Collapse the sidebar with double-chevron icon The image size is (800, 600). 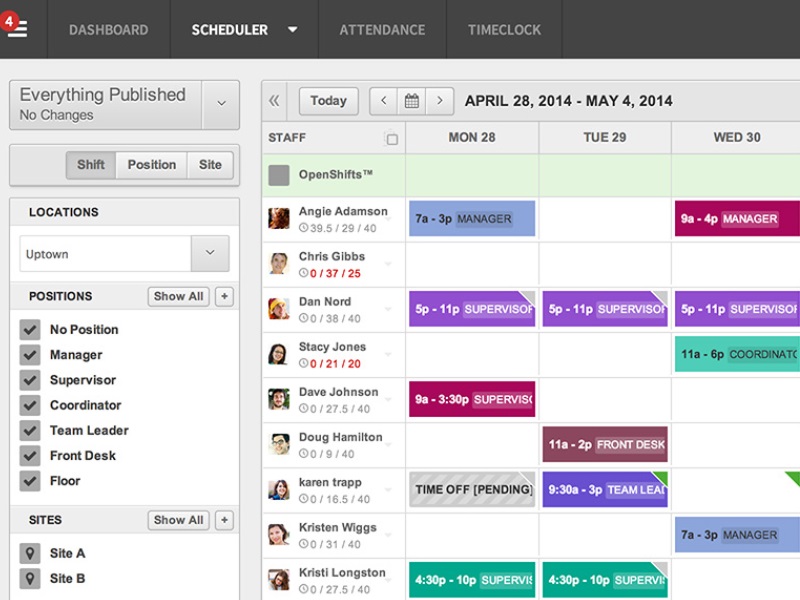coord(275,101)
